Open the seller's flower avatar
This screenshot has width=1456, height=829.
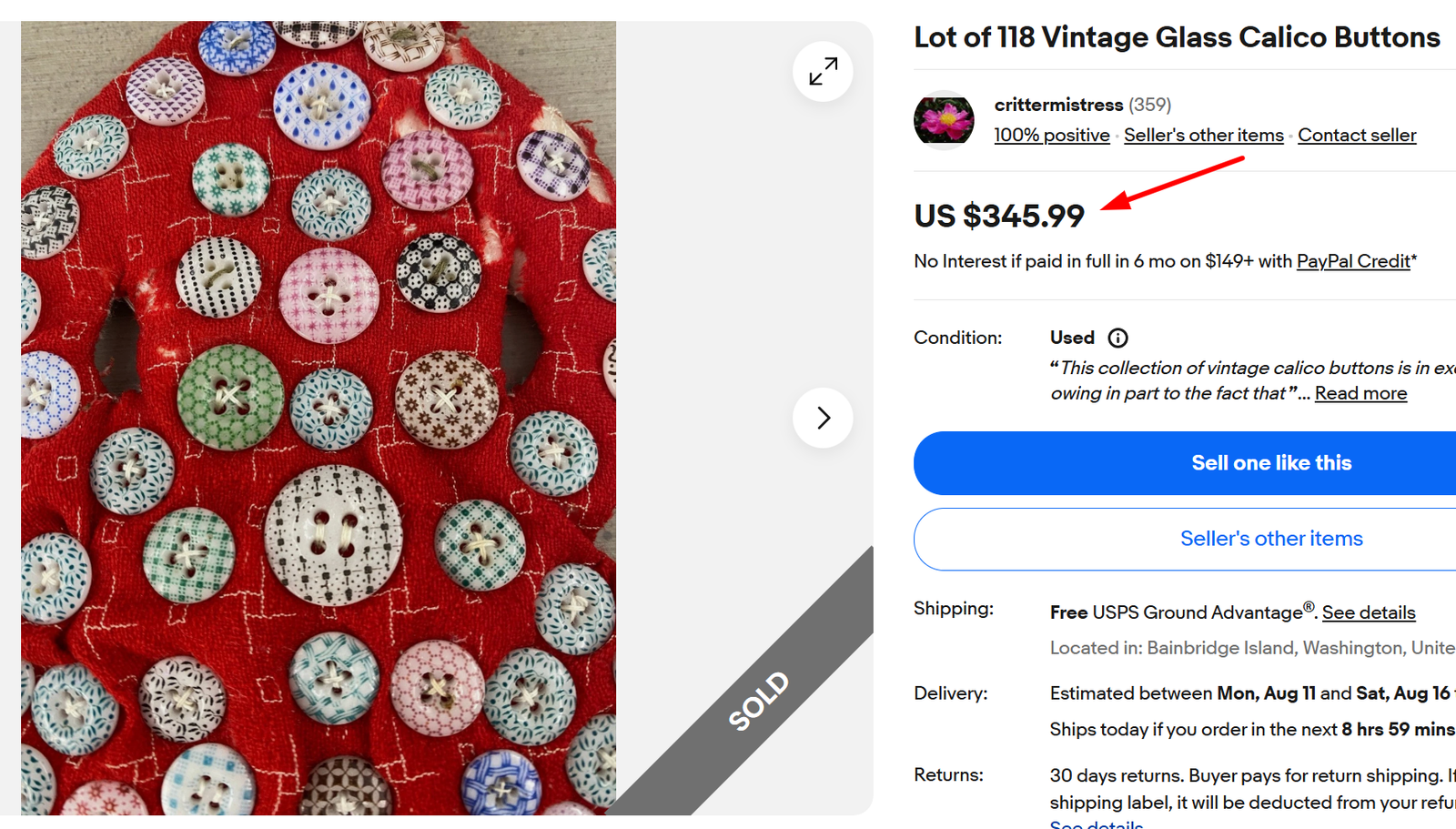[944, 119]
